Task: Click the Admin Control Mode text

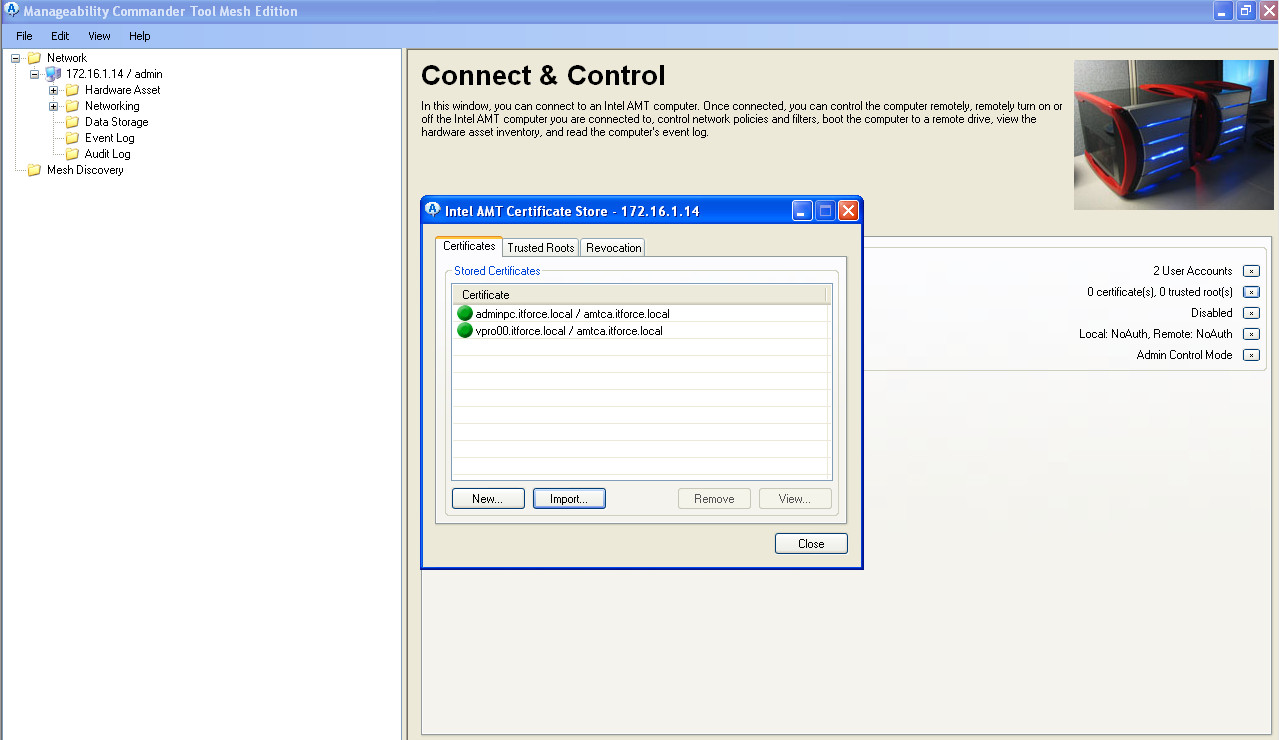Action: [1184, 355]
